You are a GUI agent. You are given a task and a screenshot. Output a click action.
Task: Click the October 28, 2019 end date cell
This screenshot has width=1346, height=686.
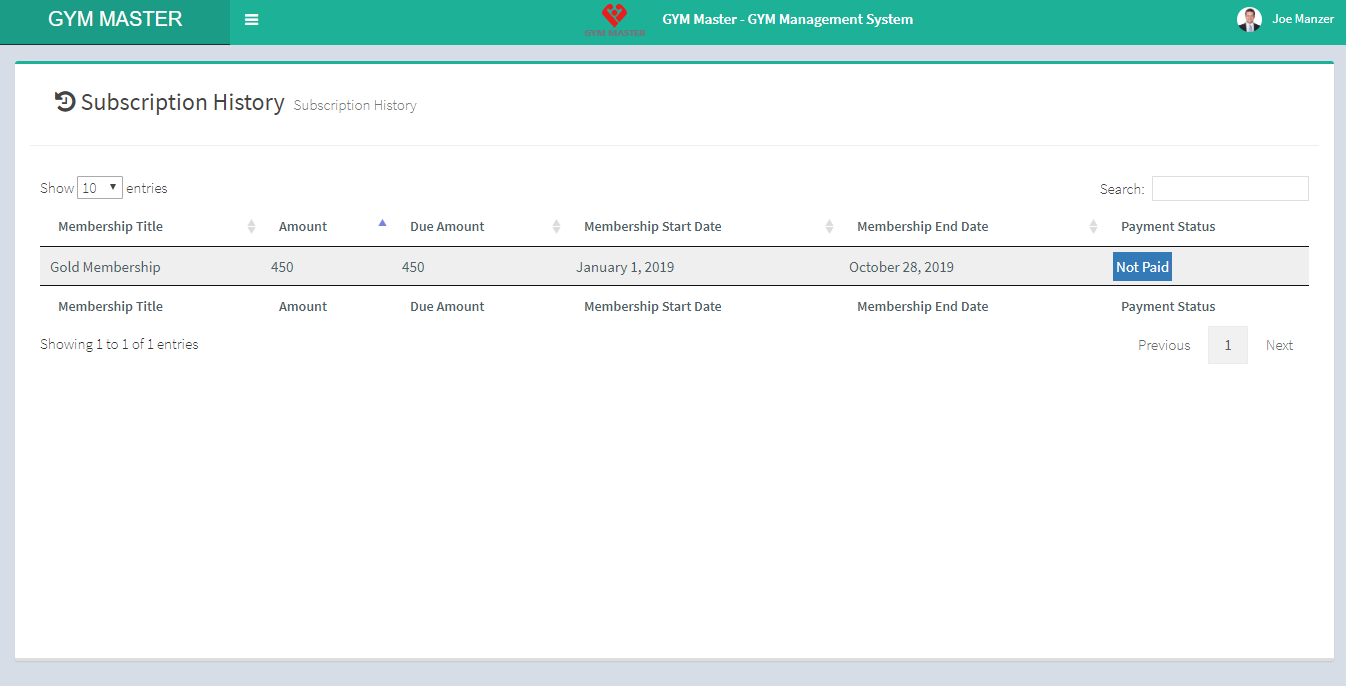[901, 267]
